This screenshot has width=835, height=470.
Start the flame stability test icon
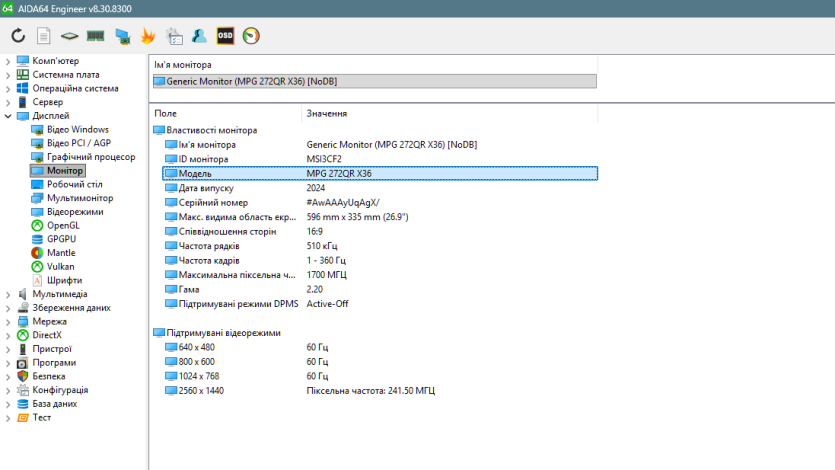[148, 36]
